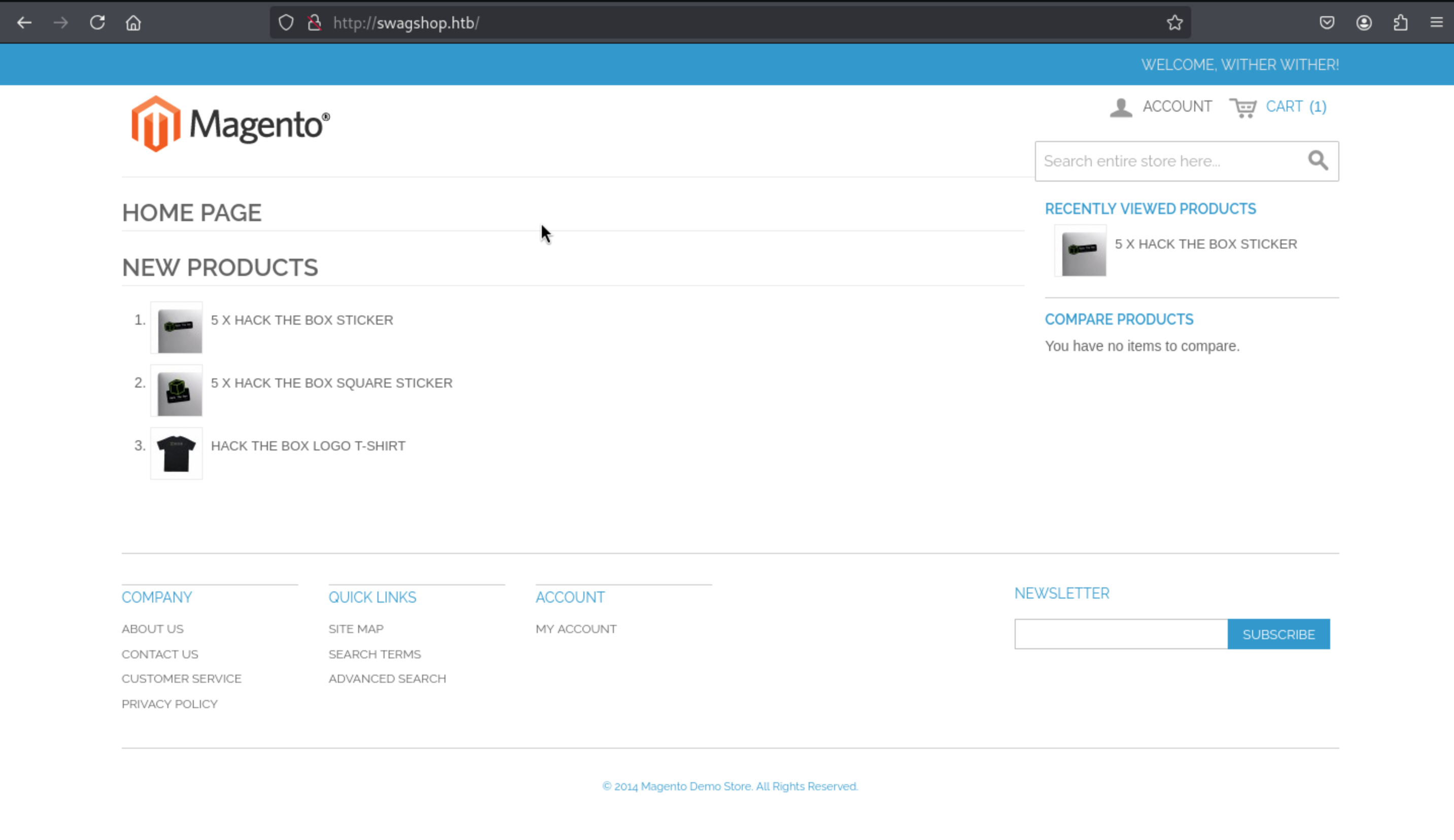The image size is (1454, 840).
Task: Focus the store search input field
Action: [x=1168, y=161]
